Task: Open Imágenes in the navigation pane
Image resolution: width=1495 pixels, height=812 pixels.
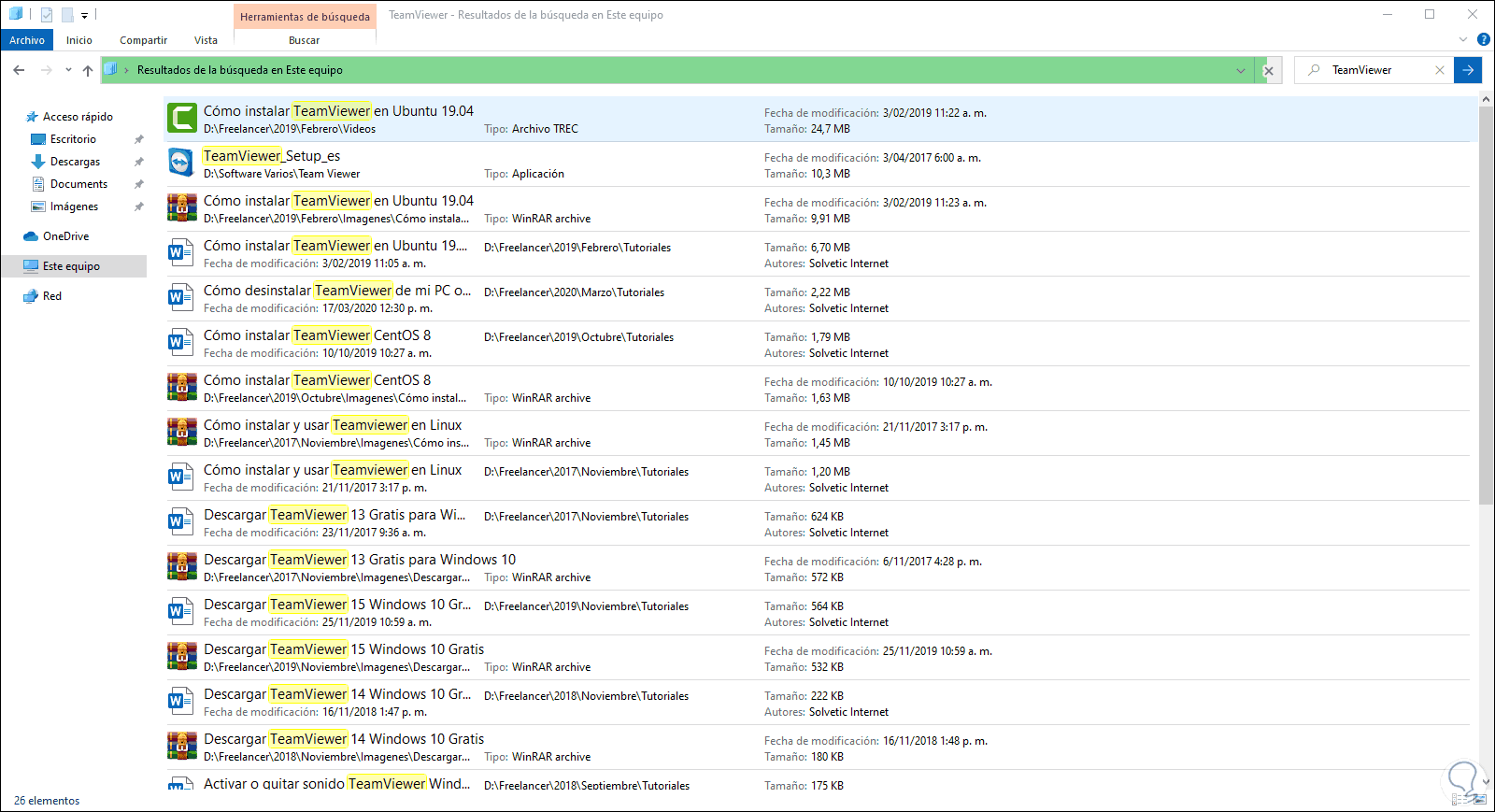Action: [74, 207]
